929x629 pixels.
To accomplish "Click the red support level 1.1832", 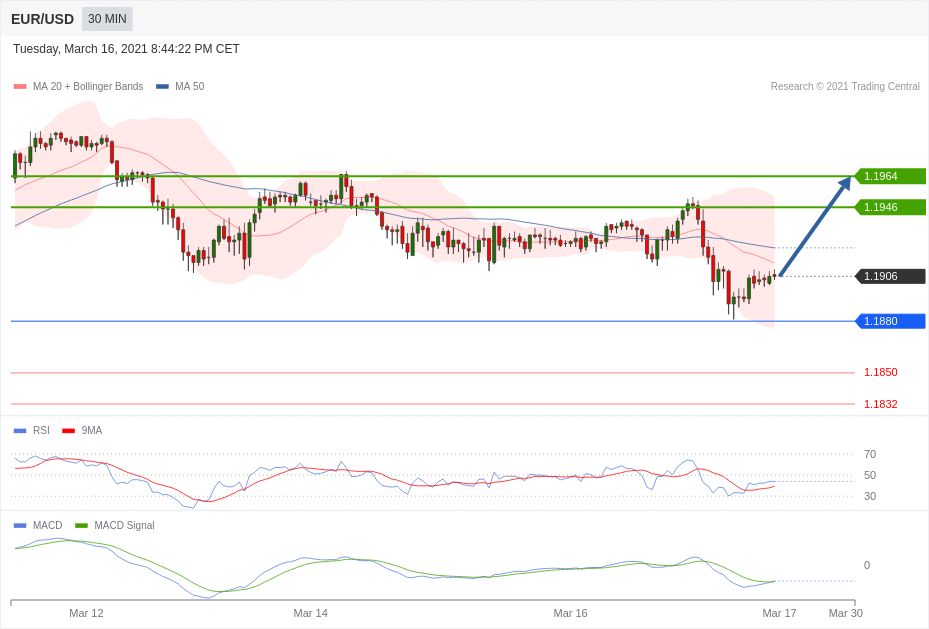I will click(x=880, y=404).
